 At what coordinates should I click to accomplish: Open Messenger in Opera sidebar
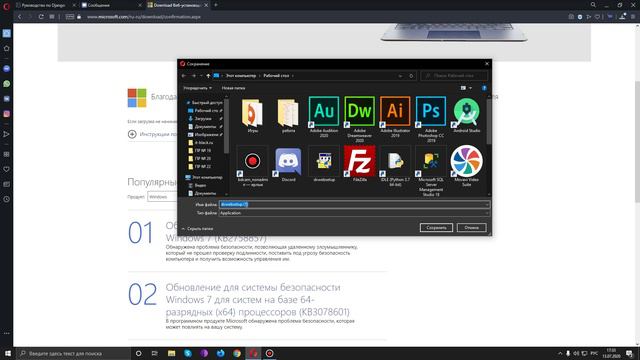click(7, 69)
